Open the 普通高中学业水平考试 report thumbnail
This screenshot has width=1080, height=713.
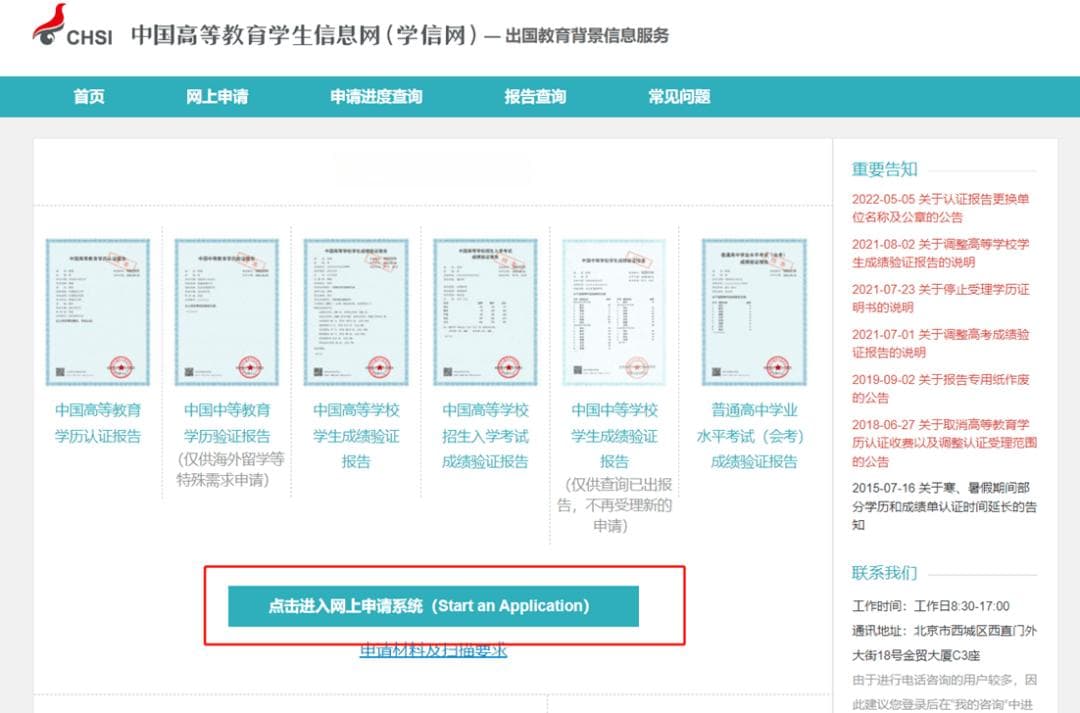pos(754,312)
